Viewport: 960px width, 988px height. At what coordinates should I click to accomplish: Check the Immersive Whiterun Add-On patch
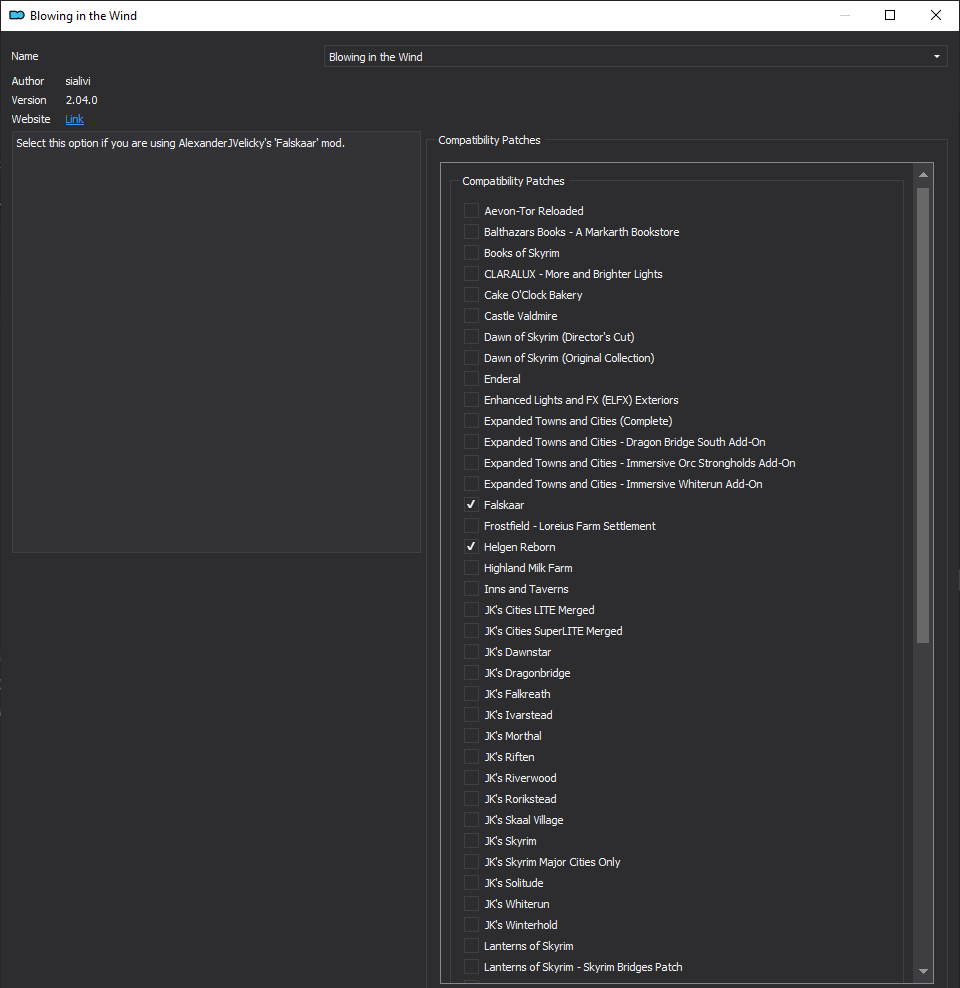[471, 484]
